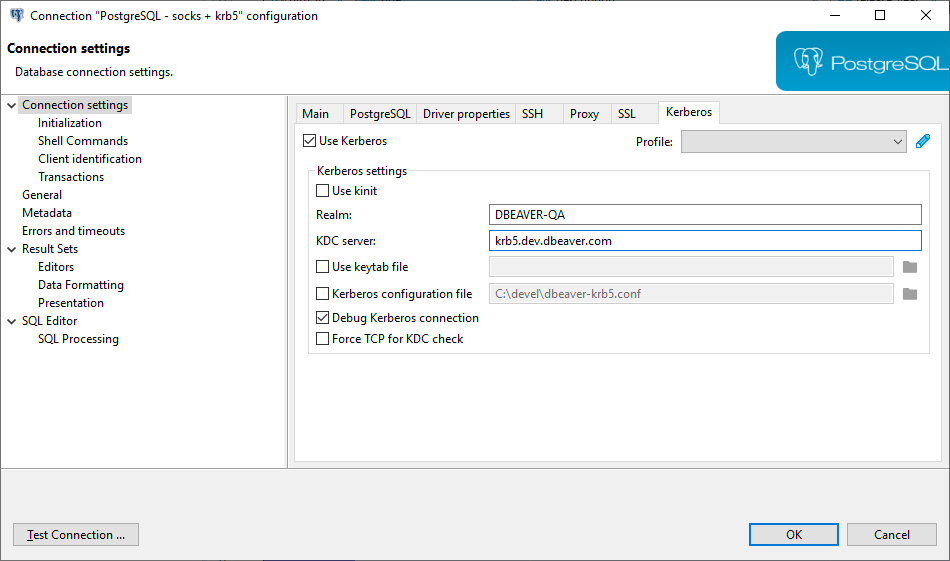Toggle Use Kerberos checkbox

[x=310, y=141]
